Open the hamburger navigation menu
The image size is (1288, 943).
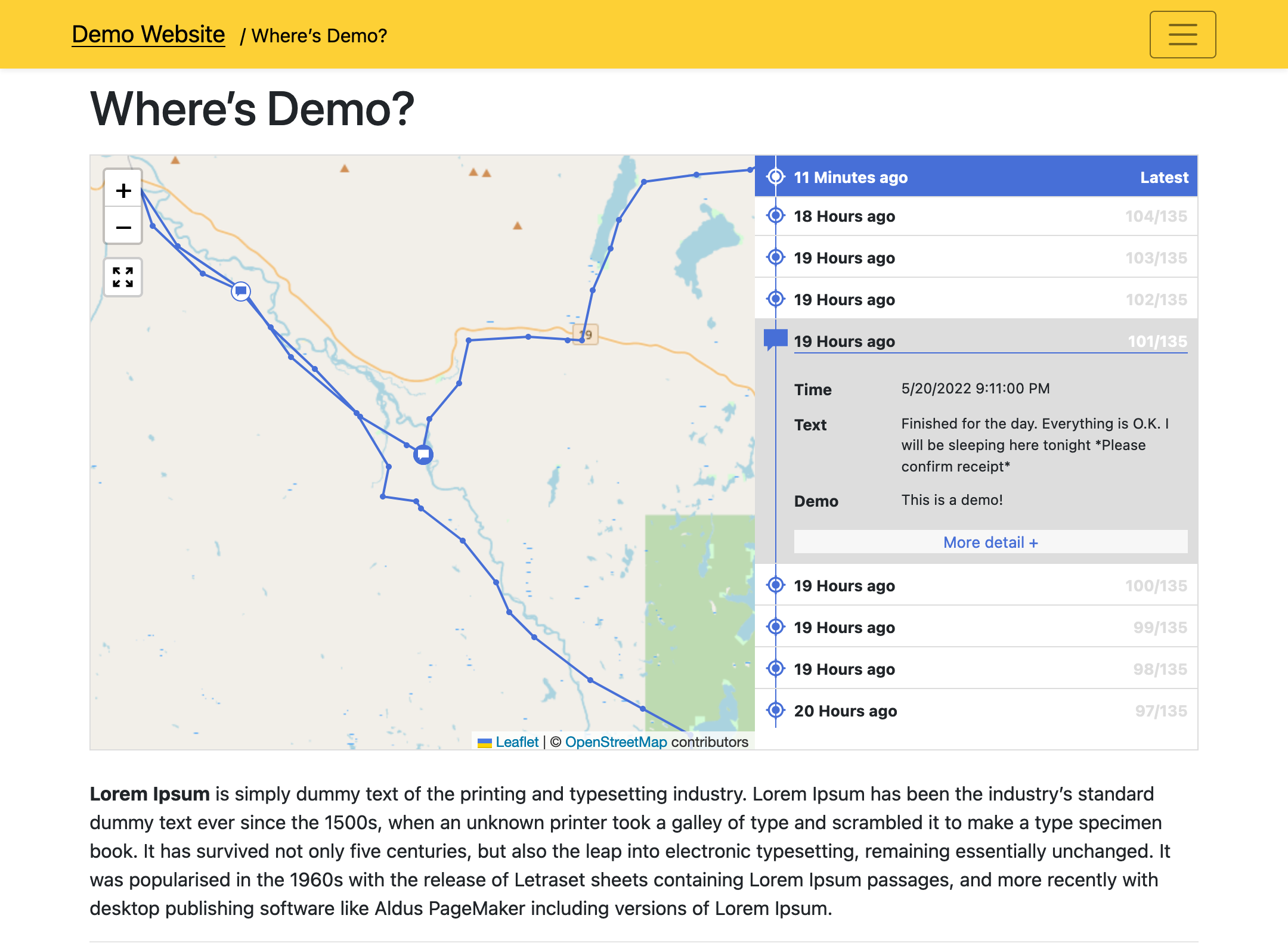1182,35
